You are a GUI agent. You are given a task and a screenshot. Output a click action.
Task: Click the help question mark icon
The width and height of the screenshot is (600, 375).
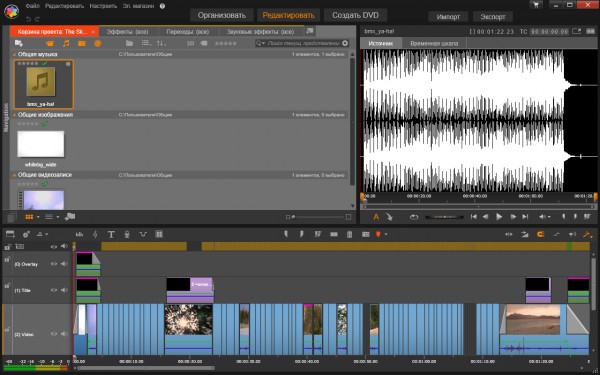(x=162, y=6)
